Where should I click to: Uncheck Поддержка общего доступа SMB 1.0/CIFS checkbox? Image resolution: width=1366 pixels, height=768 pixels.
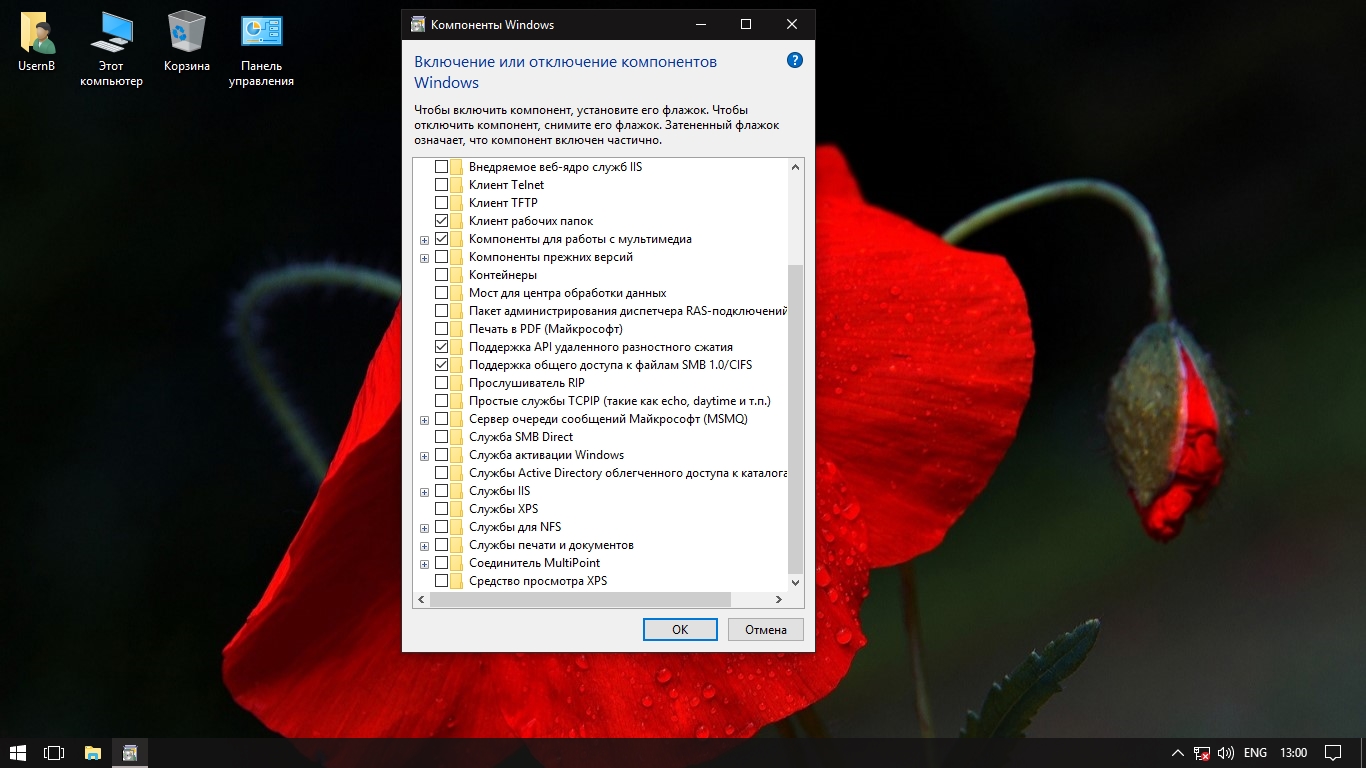tap(441, 365)
